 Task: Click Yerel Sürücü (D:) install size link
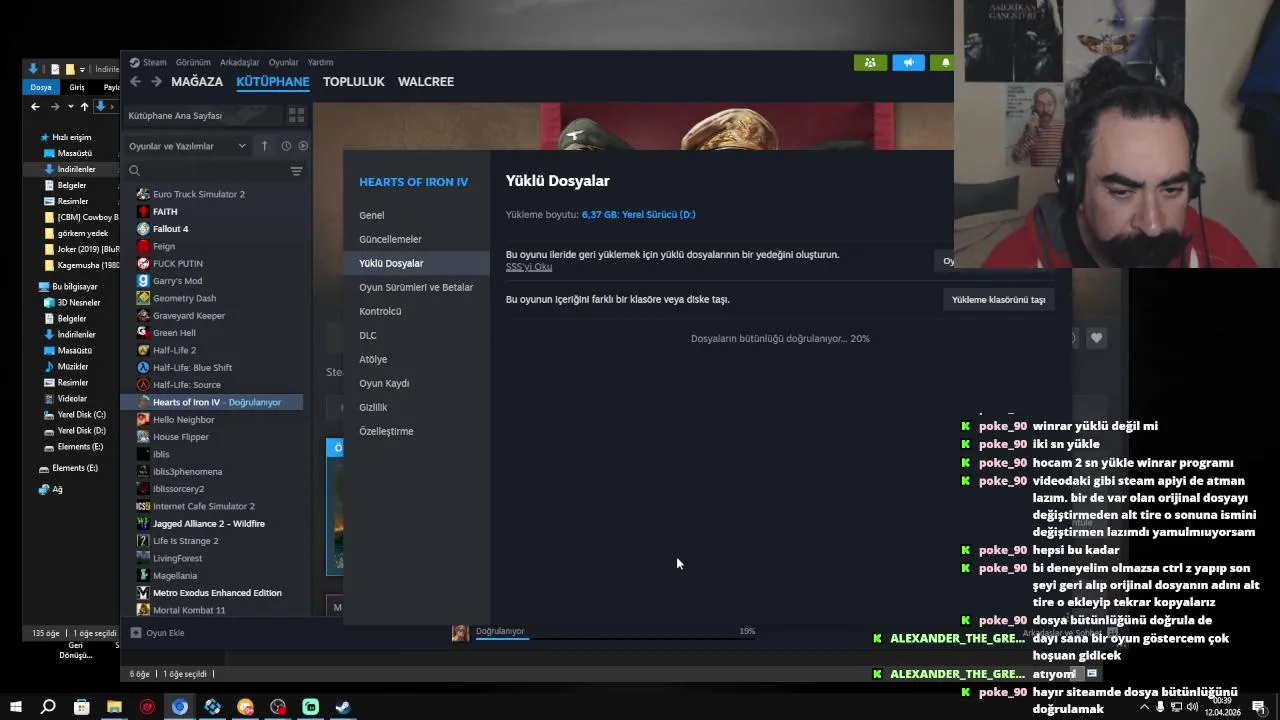[638, 214]
